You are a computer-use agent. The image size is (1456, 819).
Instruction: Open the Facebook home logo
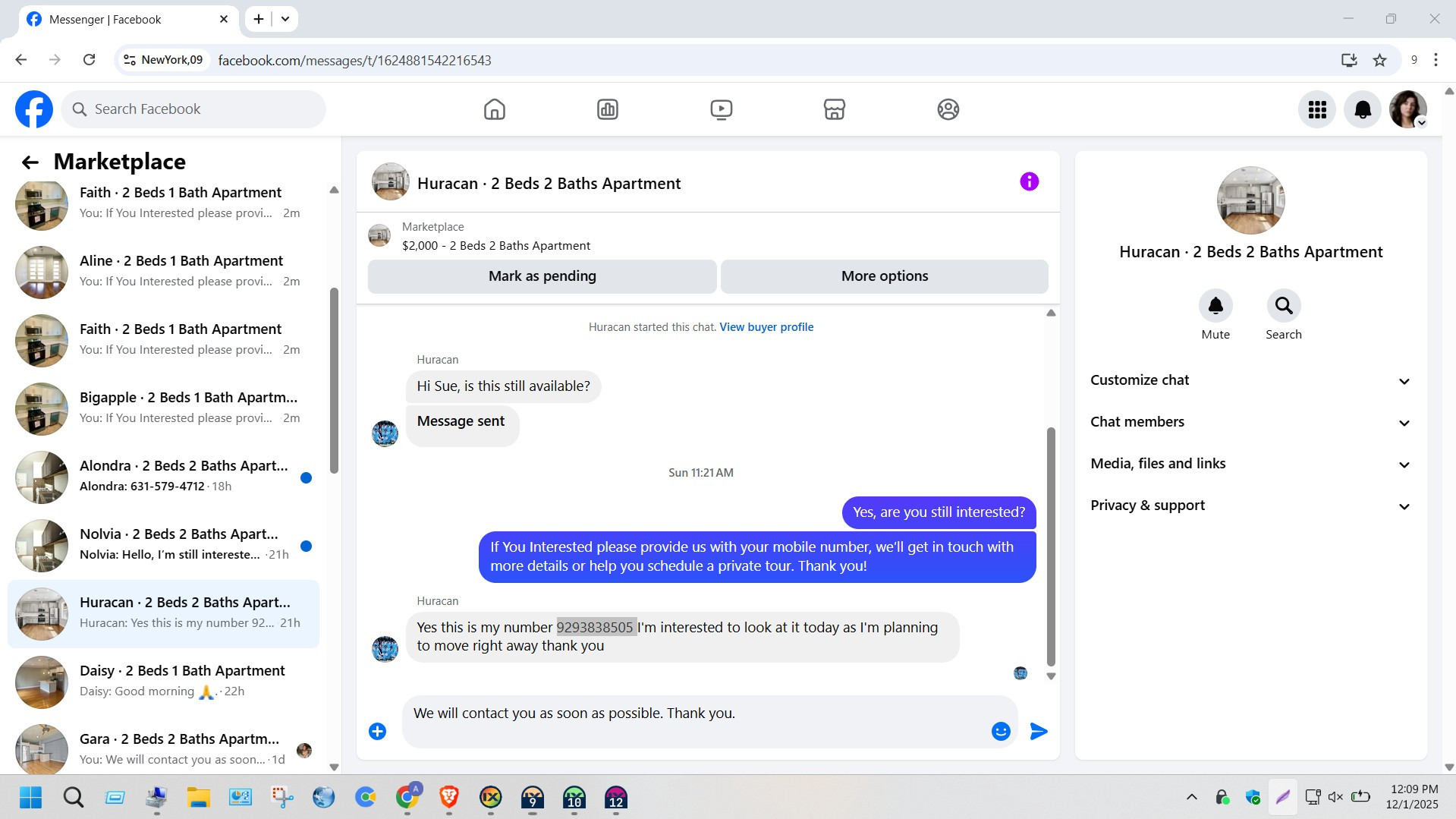34,109
